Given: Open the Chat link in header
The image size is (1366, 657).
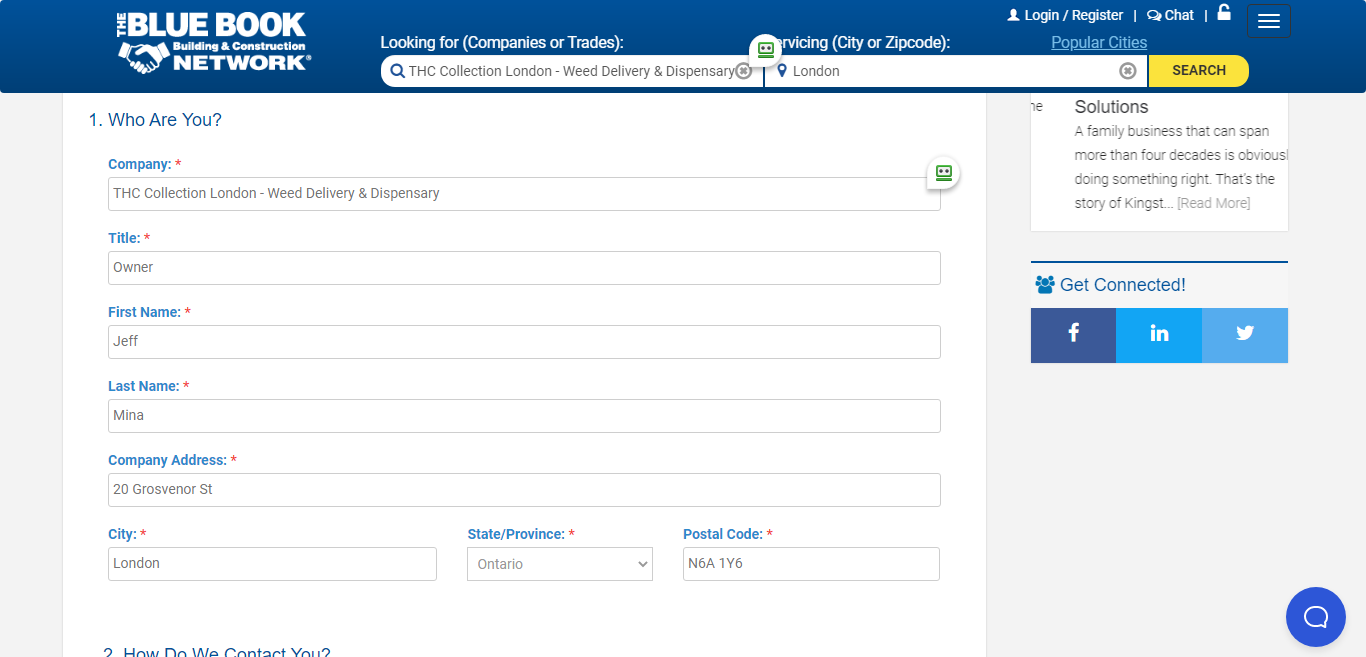Looking at the screenshot, I should [x=1171, y=15].
